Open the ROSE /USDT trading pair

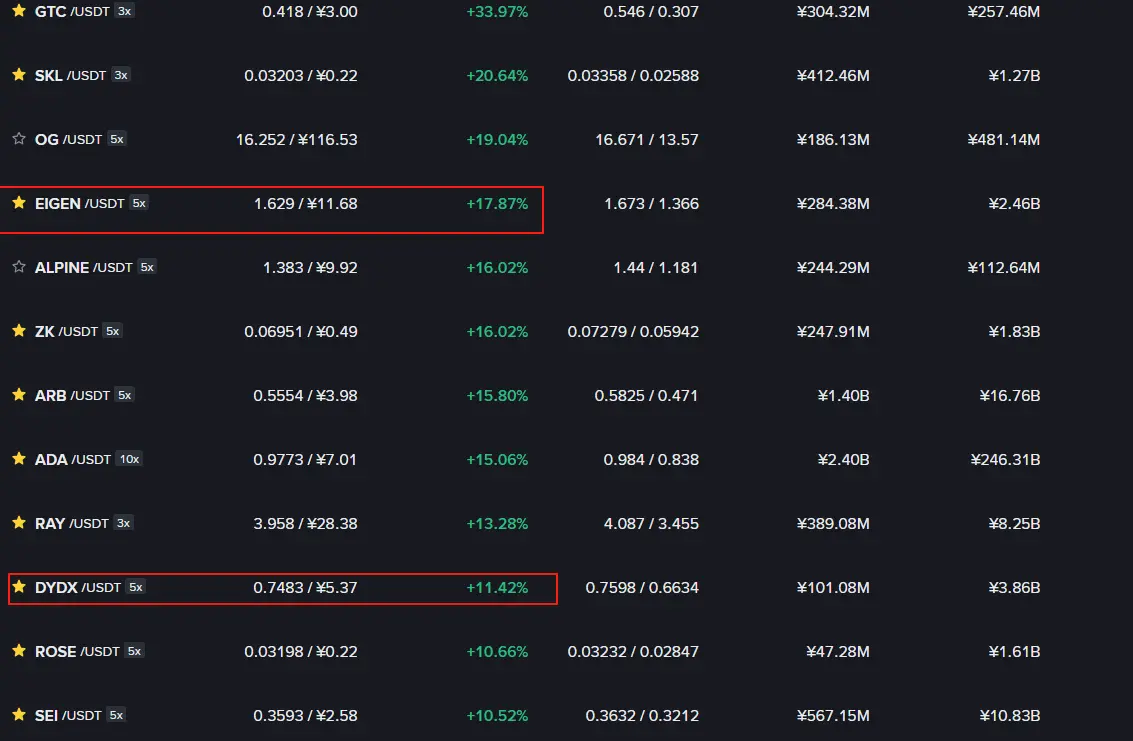[77, 651]
